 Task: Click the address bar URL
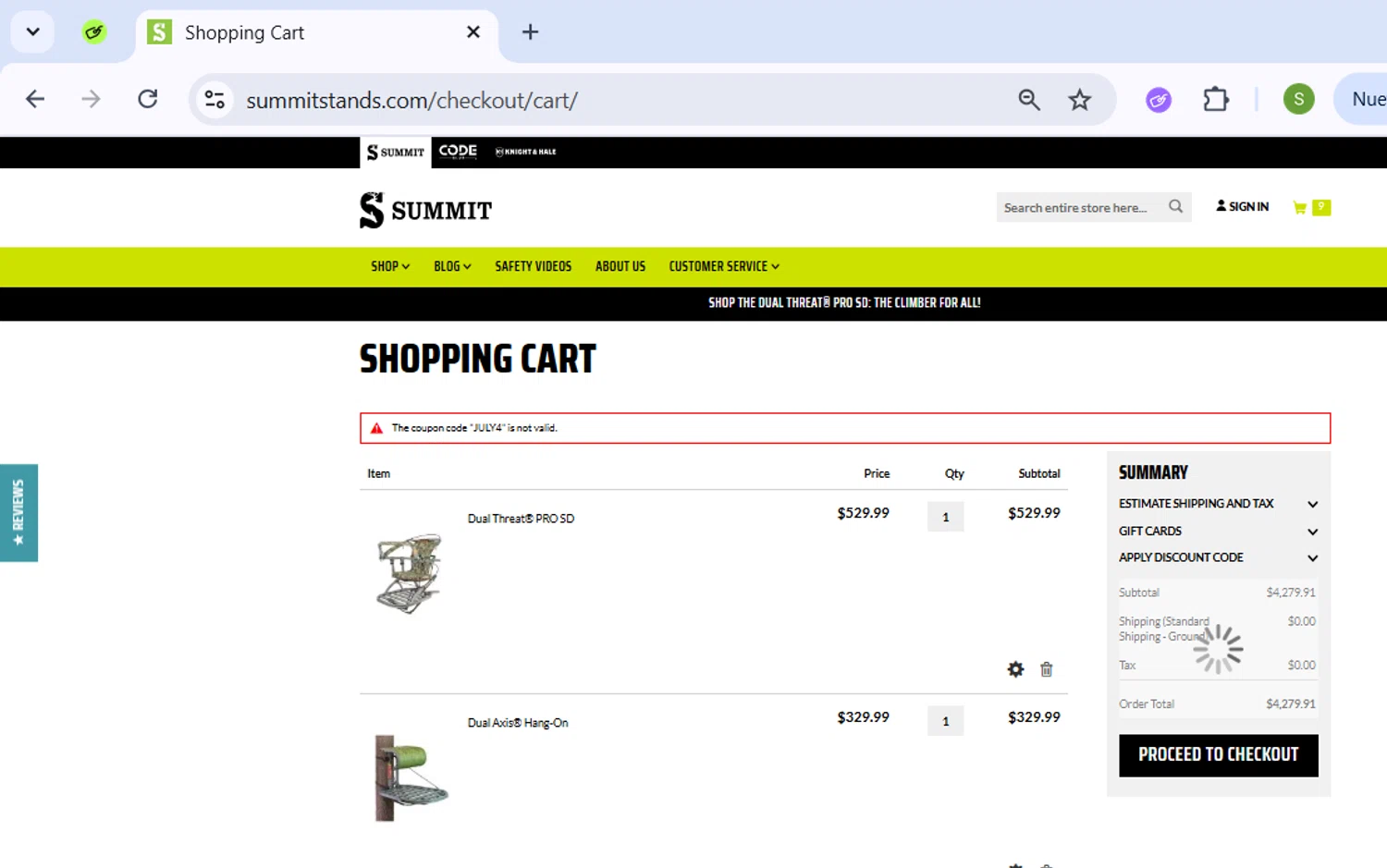(x=411, y=100)
